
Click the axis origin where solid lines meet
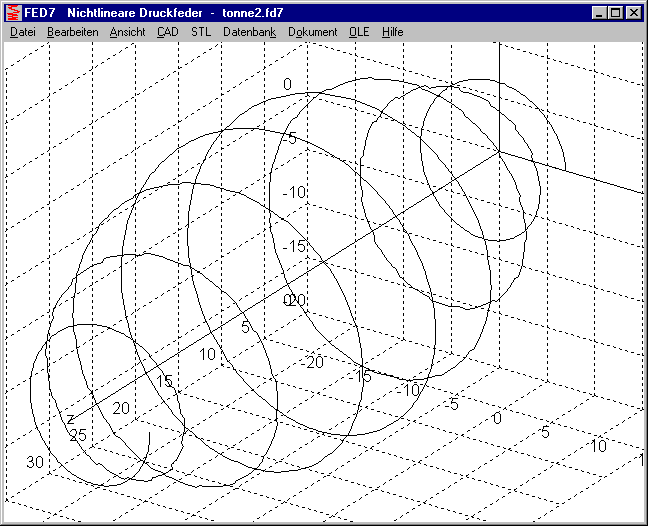pyautogui.click(x=499, y=151)
